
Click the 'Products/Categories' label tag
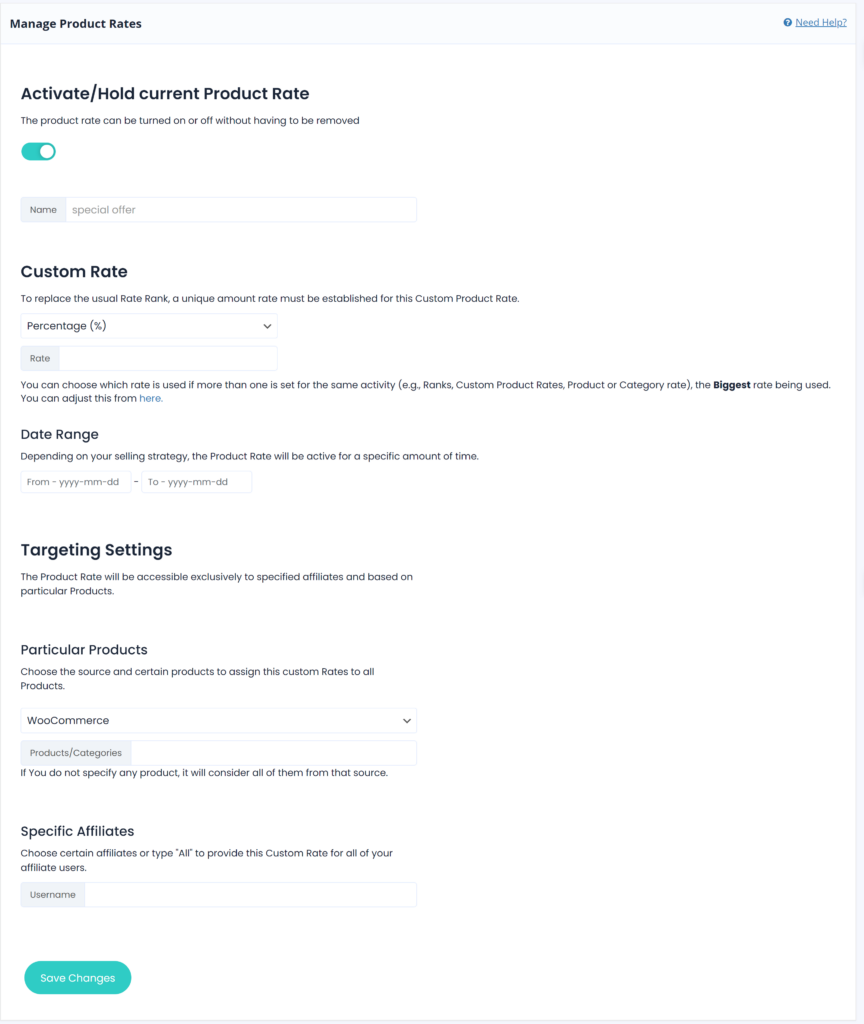coord(76,753)
